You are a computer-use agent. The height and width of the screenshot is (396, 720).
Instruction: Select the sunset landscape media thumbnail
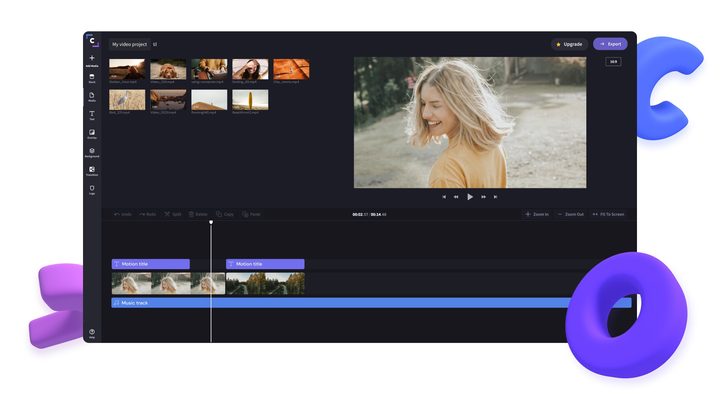[127, 69]
